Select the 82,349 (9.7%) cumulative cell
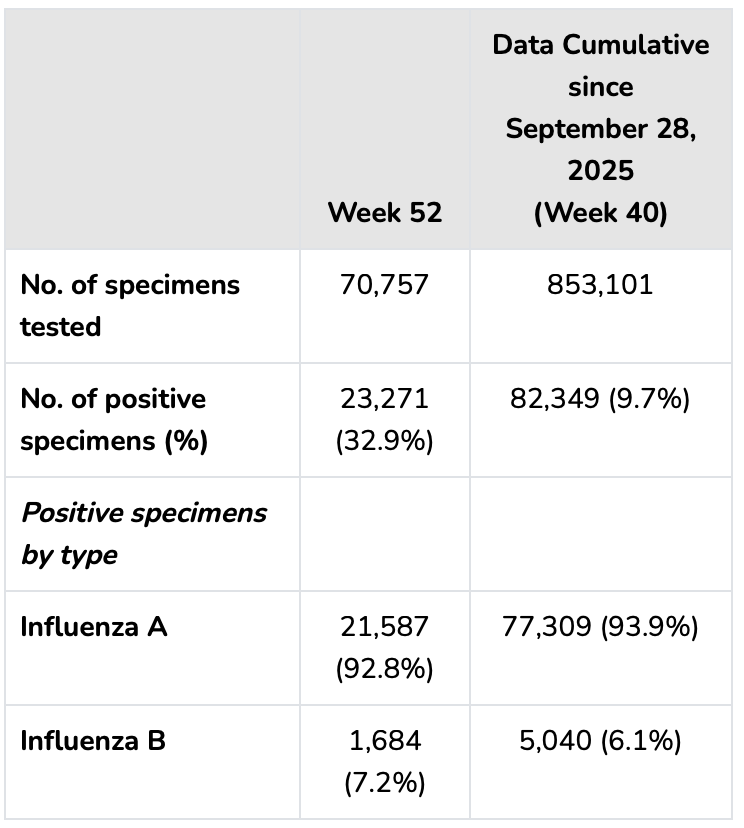 tap(600, 399)
